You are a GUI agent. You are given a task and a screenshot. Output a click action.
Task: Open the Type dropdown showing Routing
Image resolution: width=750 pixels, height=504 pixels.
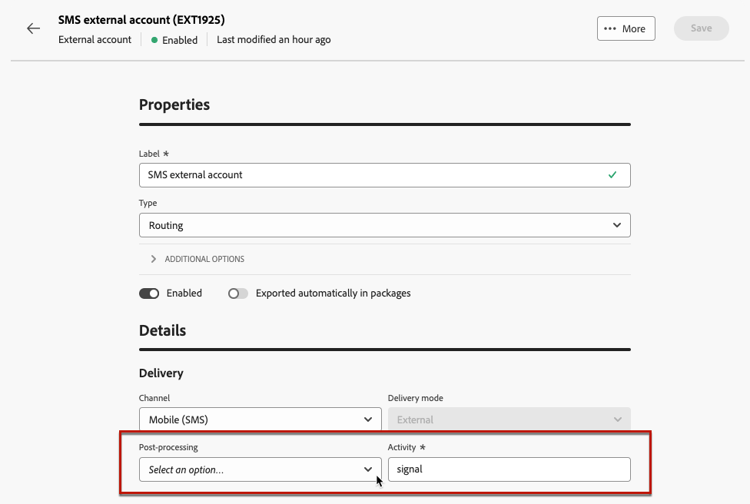384,226
